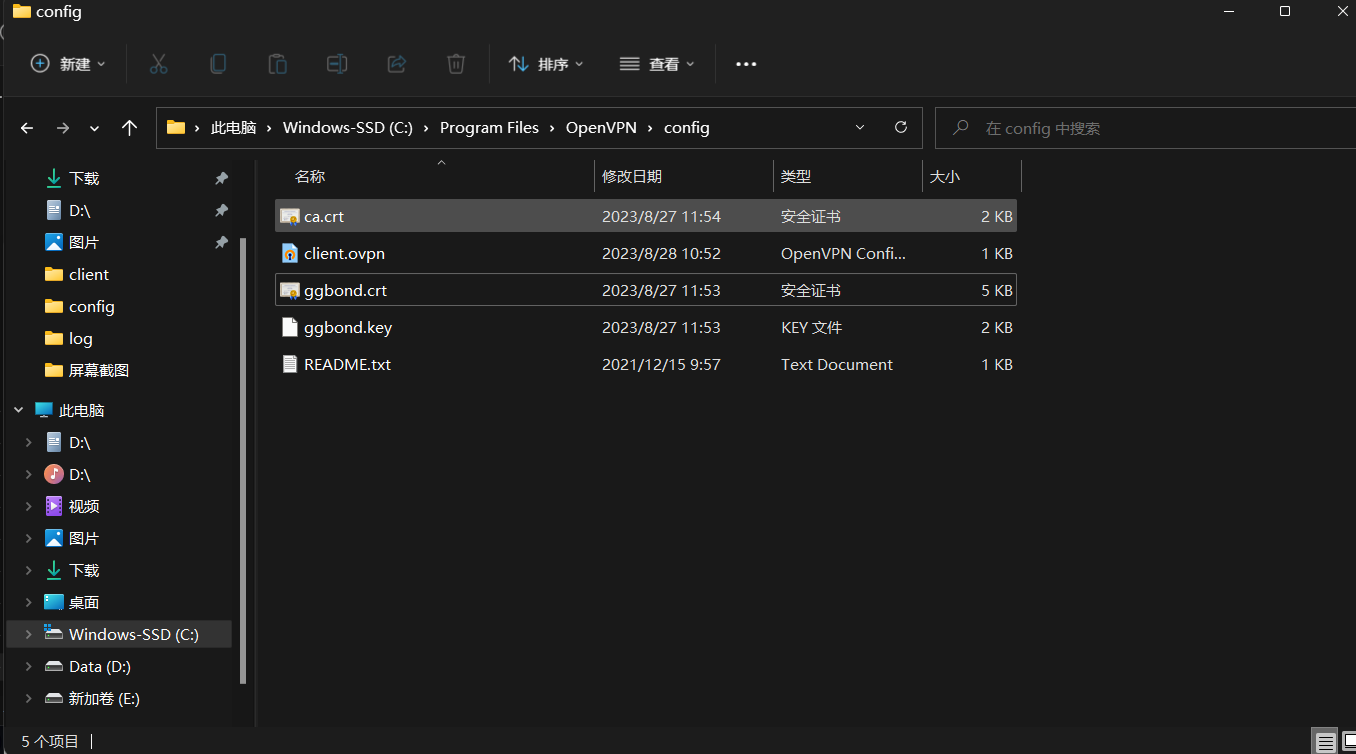Image resolution: width=1356 pixels, height=754 pixels.
Task: Open the address bar history dropdown
Action: point(860,128)
